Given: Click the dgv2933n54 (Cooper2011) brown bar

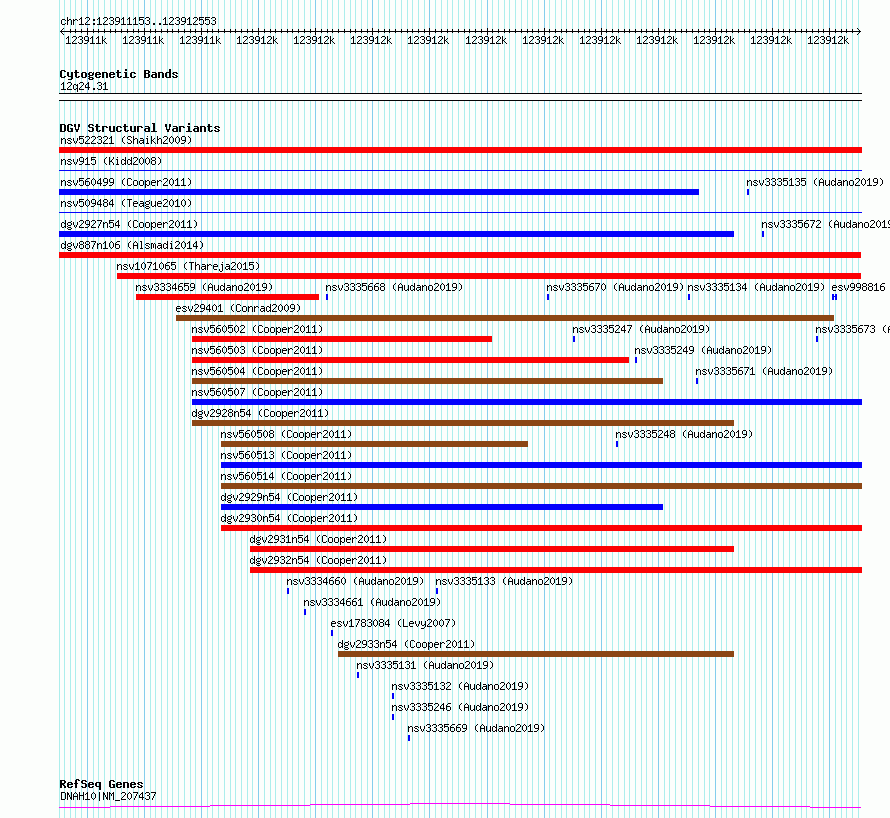Looking at the screenshot, I should [x=536, y=654].
